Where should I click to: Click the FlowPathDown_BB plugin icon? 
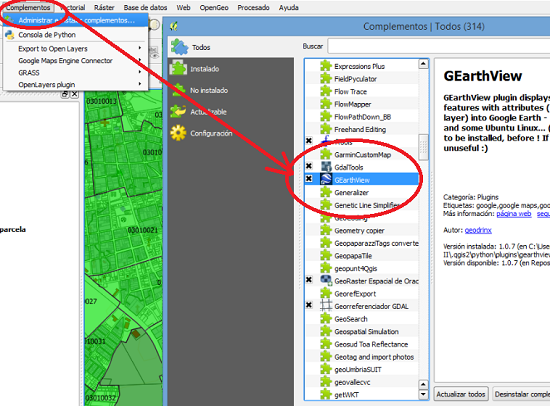pyautogui.click(x=326, y=117)
